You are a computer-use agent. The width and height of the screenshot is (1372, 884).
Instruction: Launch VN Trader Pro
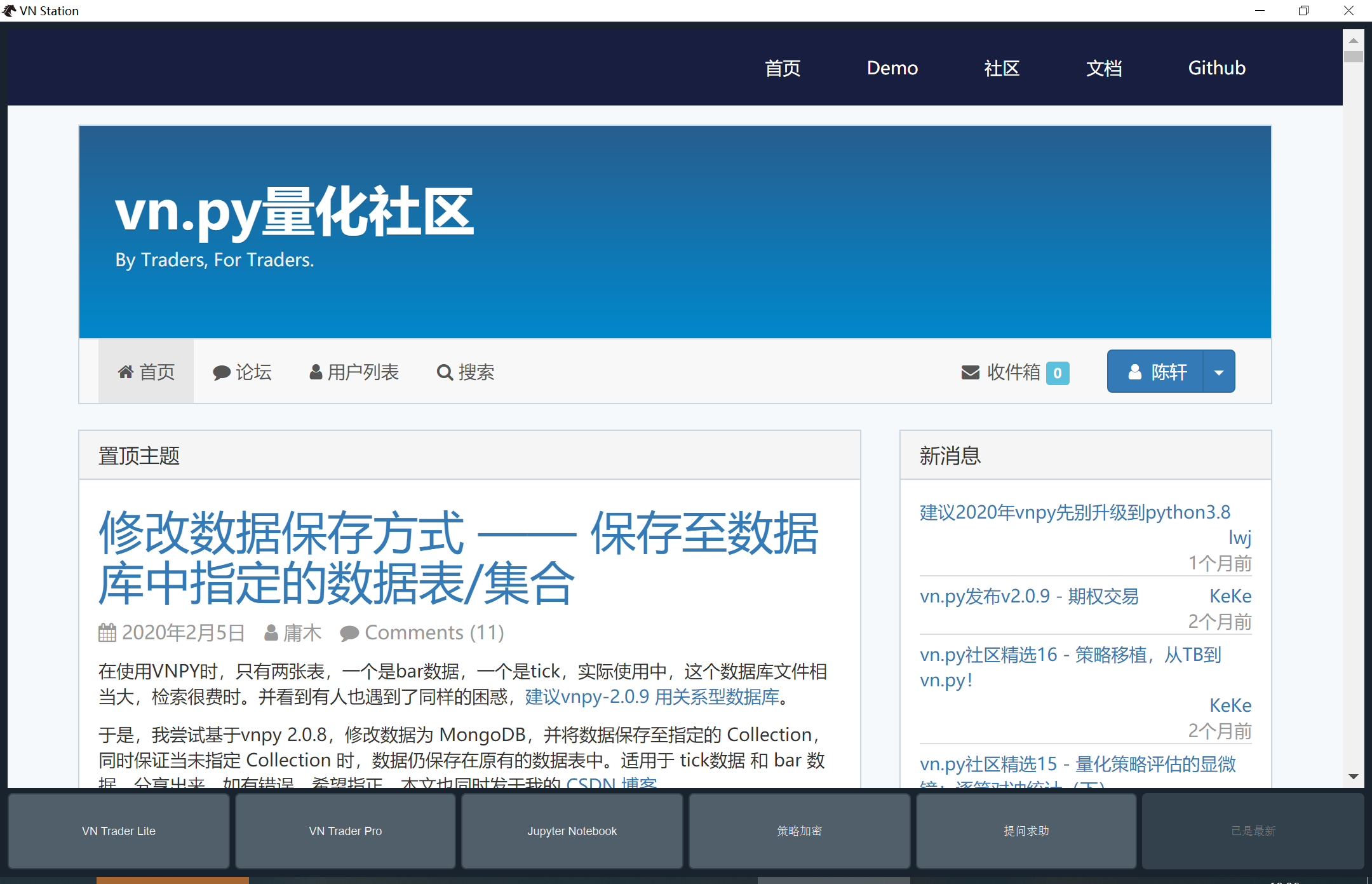coord(346,831)
